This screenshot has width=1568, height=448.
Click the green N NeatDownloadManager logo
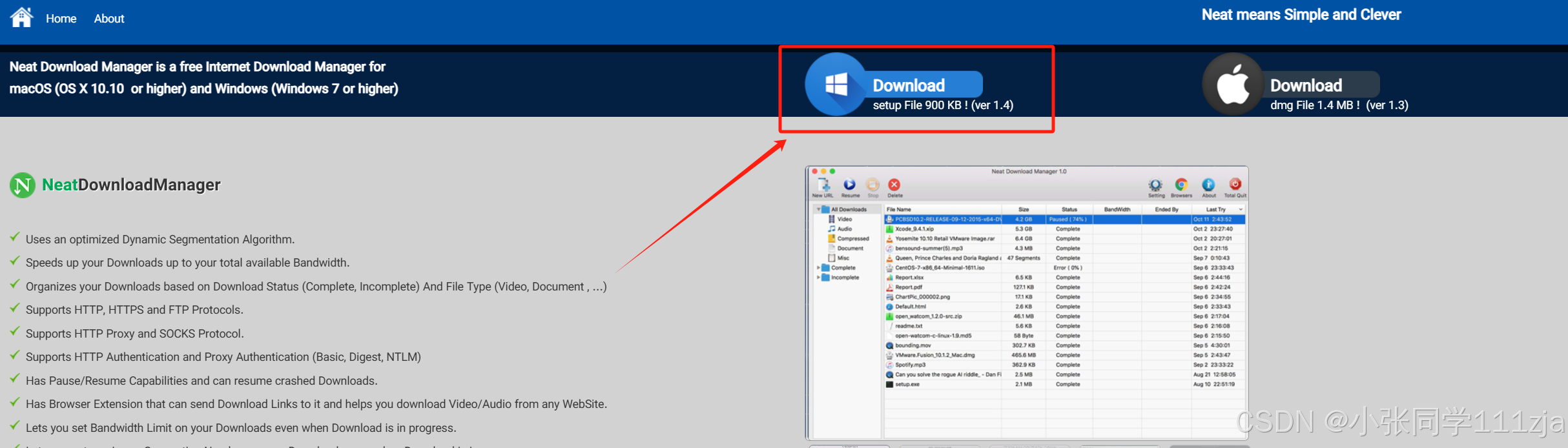click(x=23, y=185)
